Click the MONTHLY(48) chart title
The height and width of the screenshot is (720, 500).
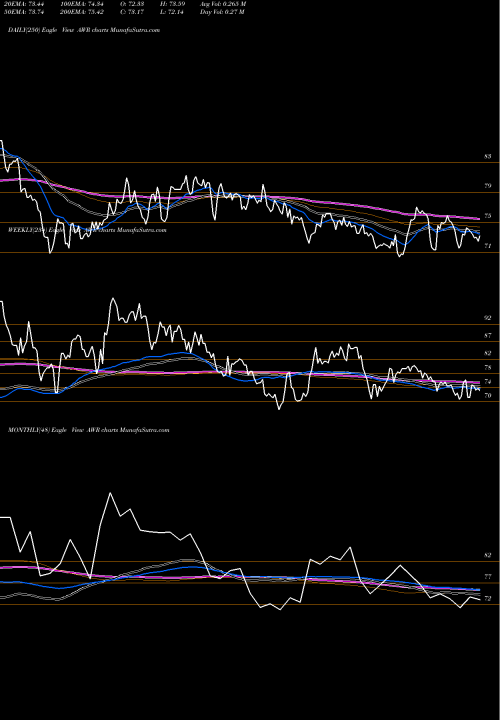[x=89, y=430]
